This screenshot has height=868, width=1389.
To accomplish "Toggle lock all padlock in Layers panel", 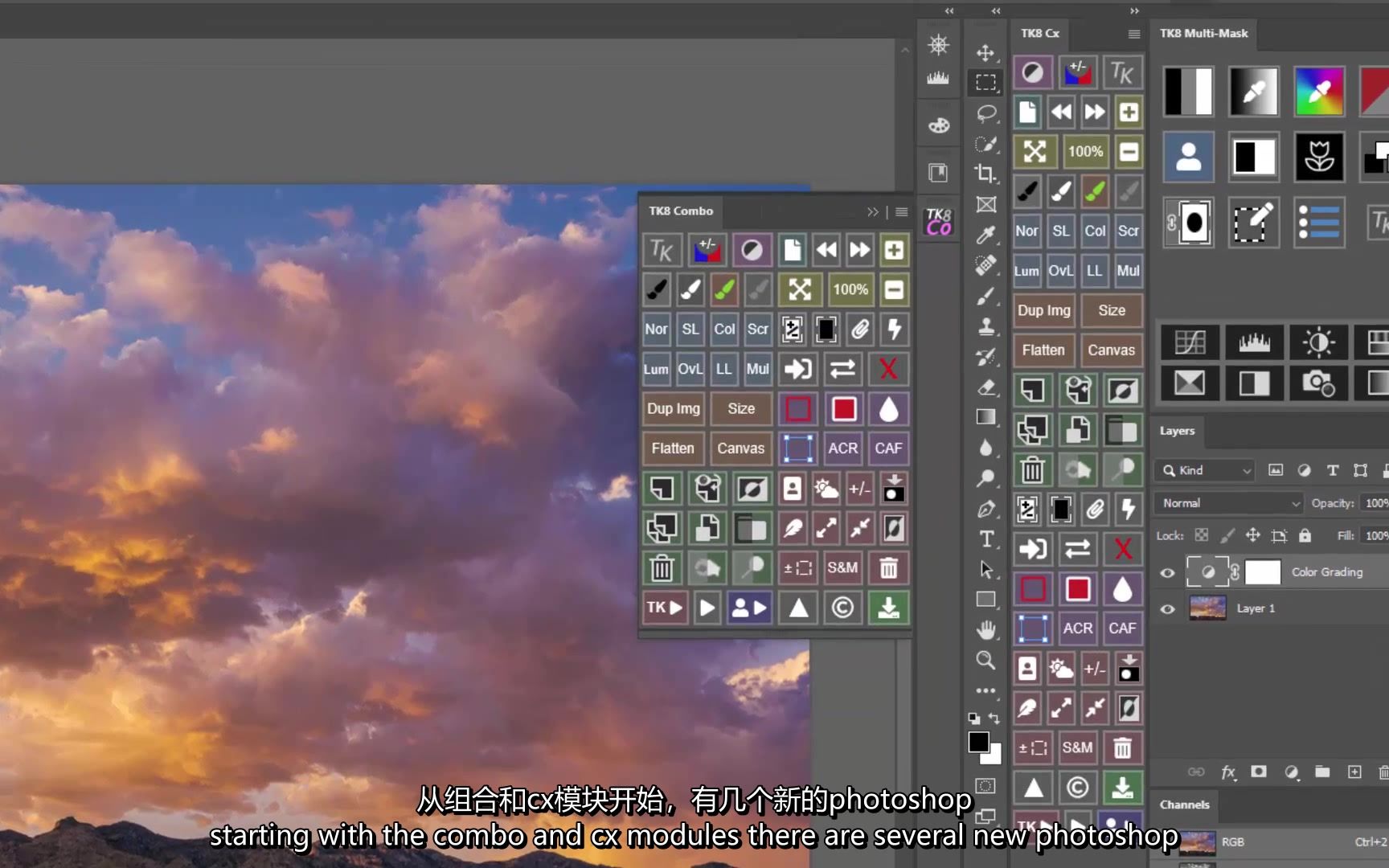I will tap(1305, 535).
